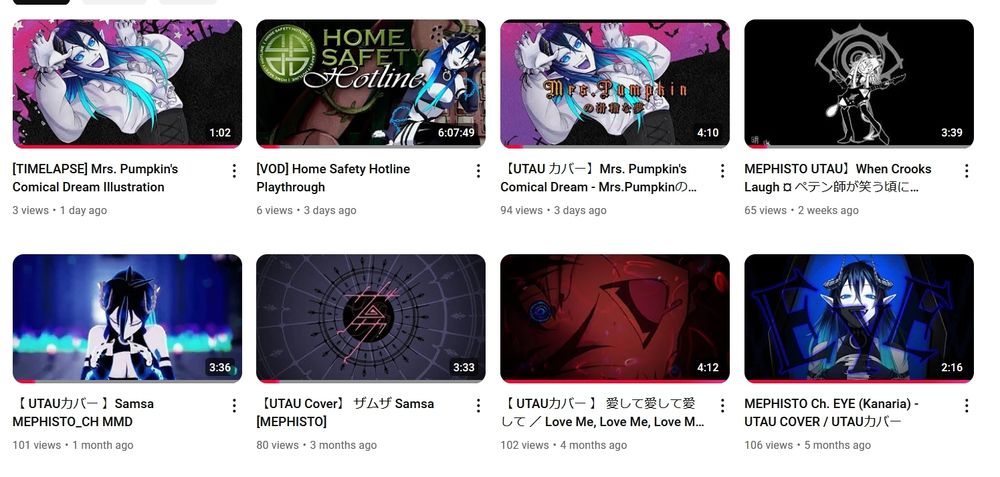Screen dimensions: 1000x477
Task: Click title '[VOD] Home Safety Hotline Playthrough'
Action: click(x=333, y=178)
